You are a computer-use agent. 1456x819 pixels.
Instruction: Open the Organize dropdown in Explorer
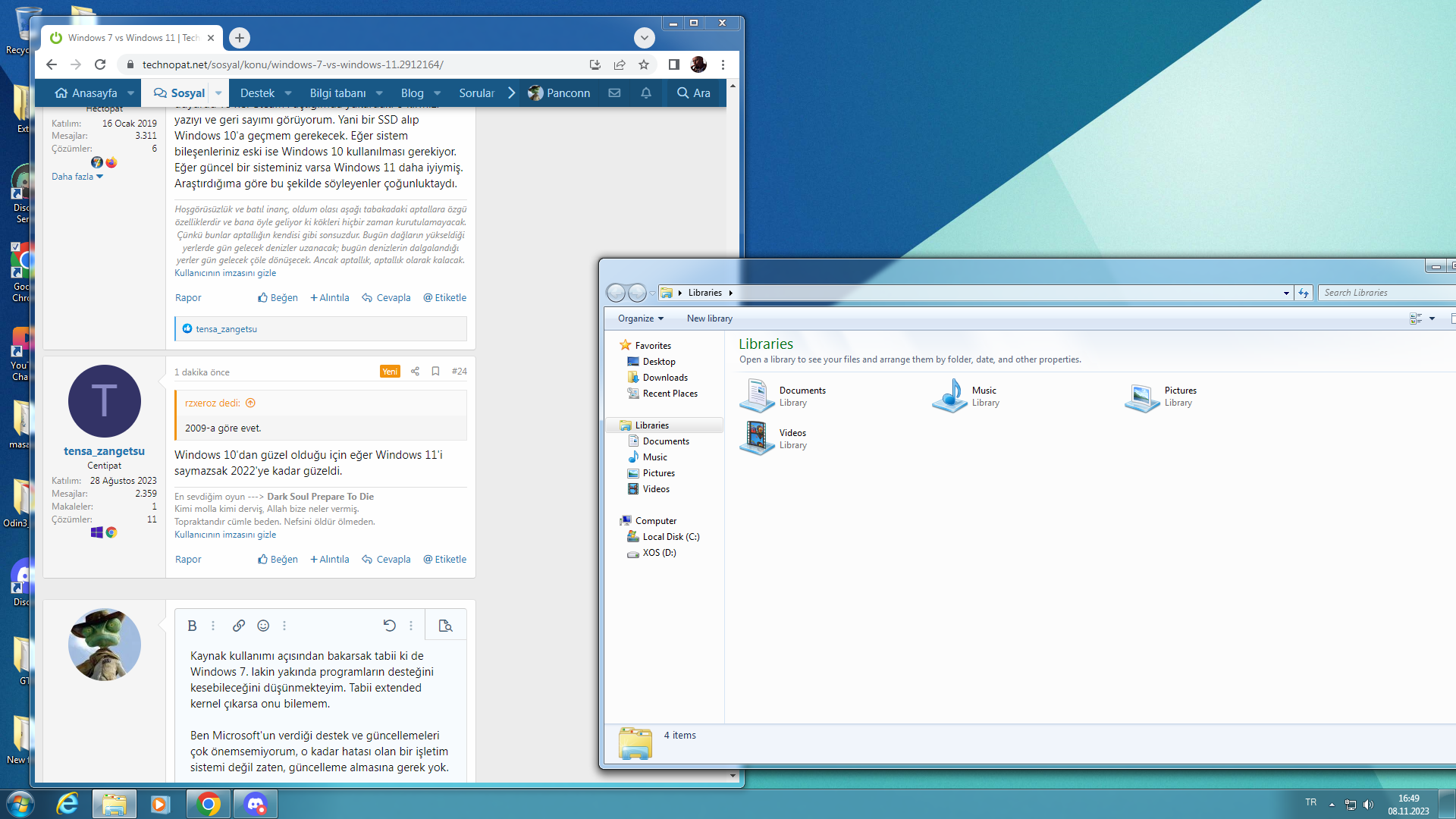[640, 318]
